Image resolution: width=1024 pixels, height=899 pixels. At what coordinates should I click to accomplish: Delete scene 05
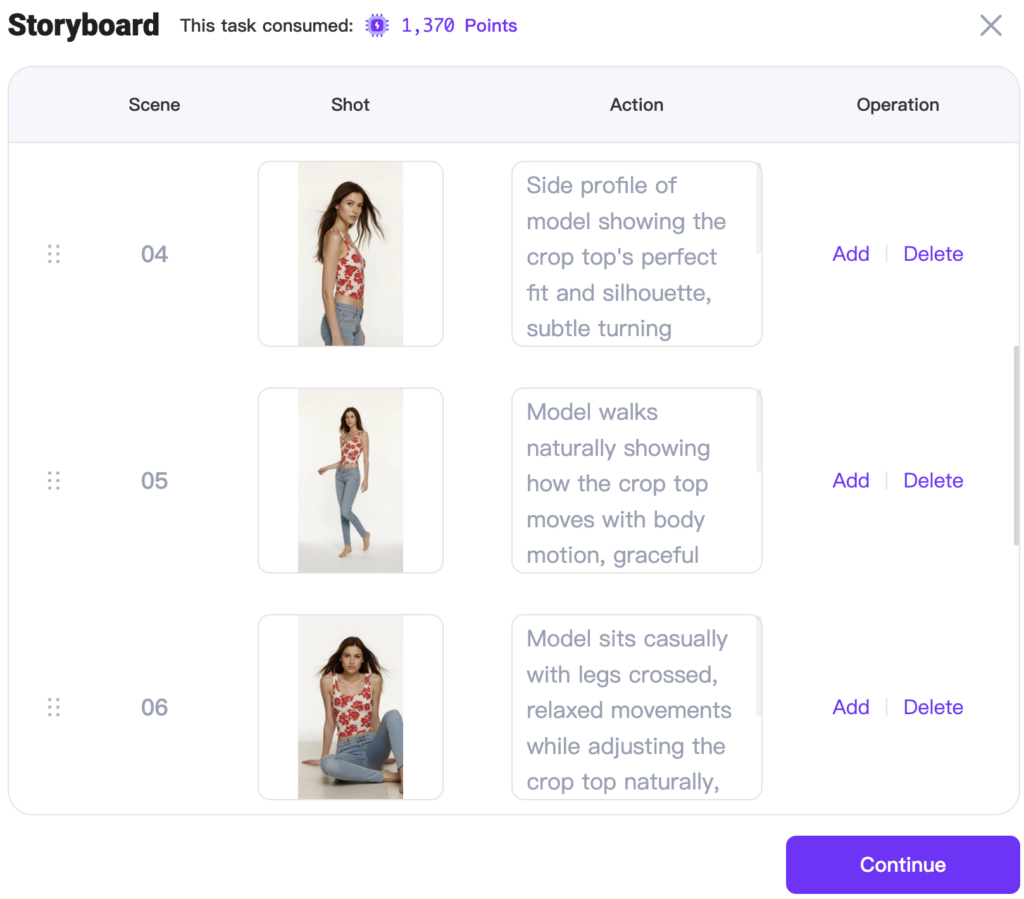click(x=933, y=480)
